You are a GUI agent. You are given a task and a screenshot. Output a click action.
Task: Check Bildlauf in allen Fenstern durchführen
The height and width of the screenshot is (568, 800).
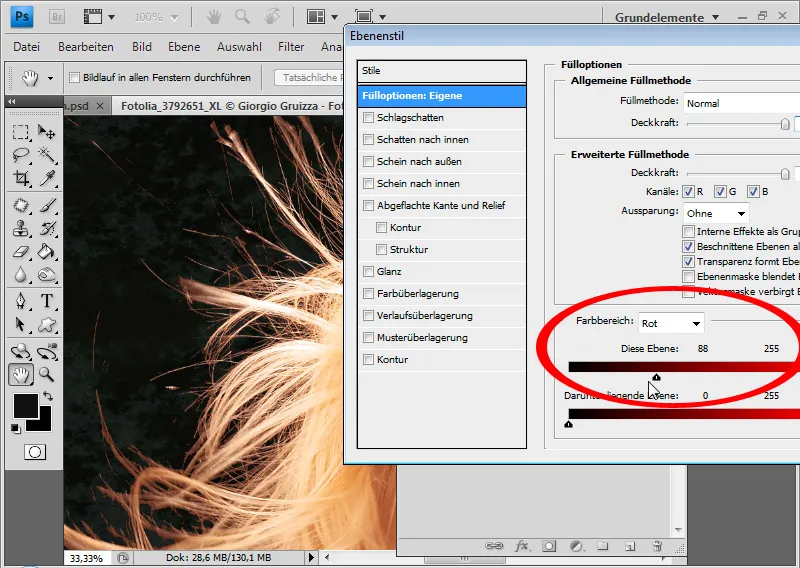click(x=74, y=78)
